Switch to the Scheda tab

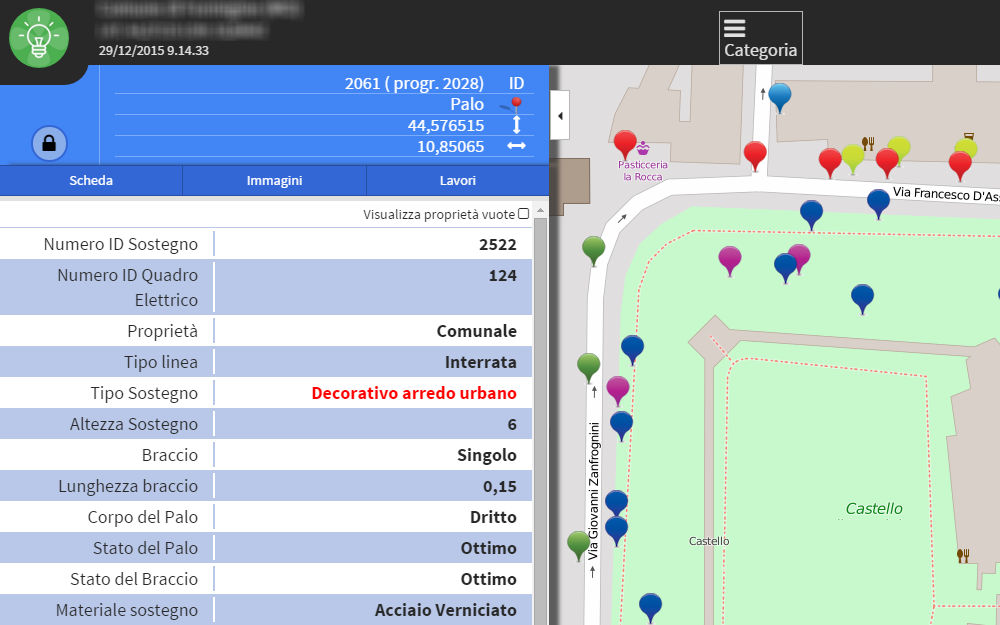click(91, 181)
